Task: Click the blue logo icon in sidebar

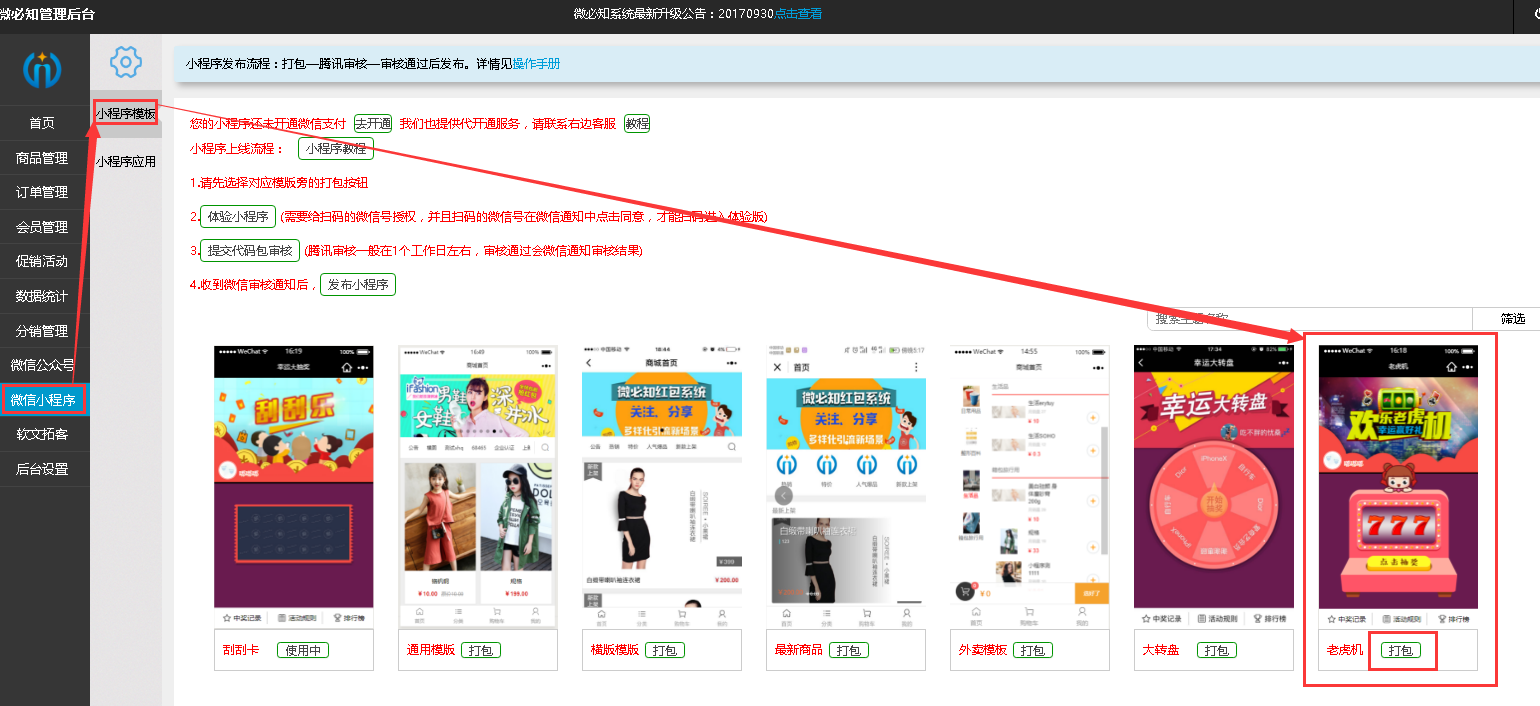Action: (x=42, y=69)
